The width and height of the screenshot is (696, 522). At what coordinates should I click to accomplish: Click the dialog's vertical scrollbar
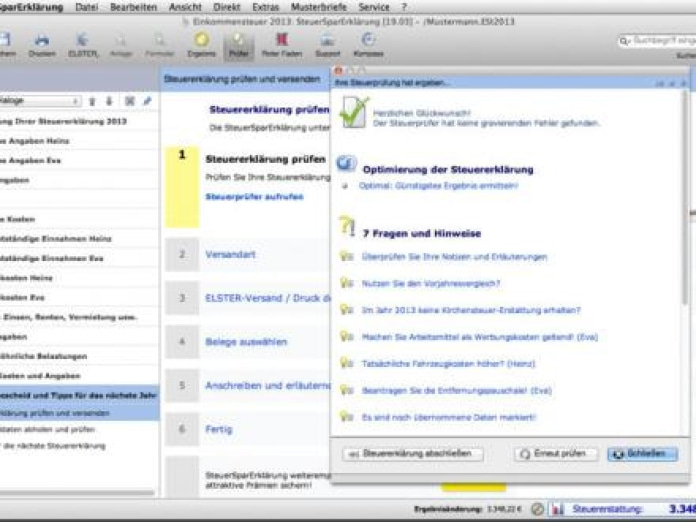point(685,198)
